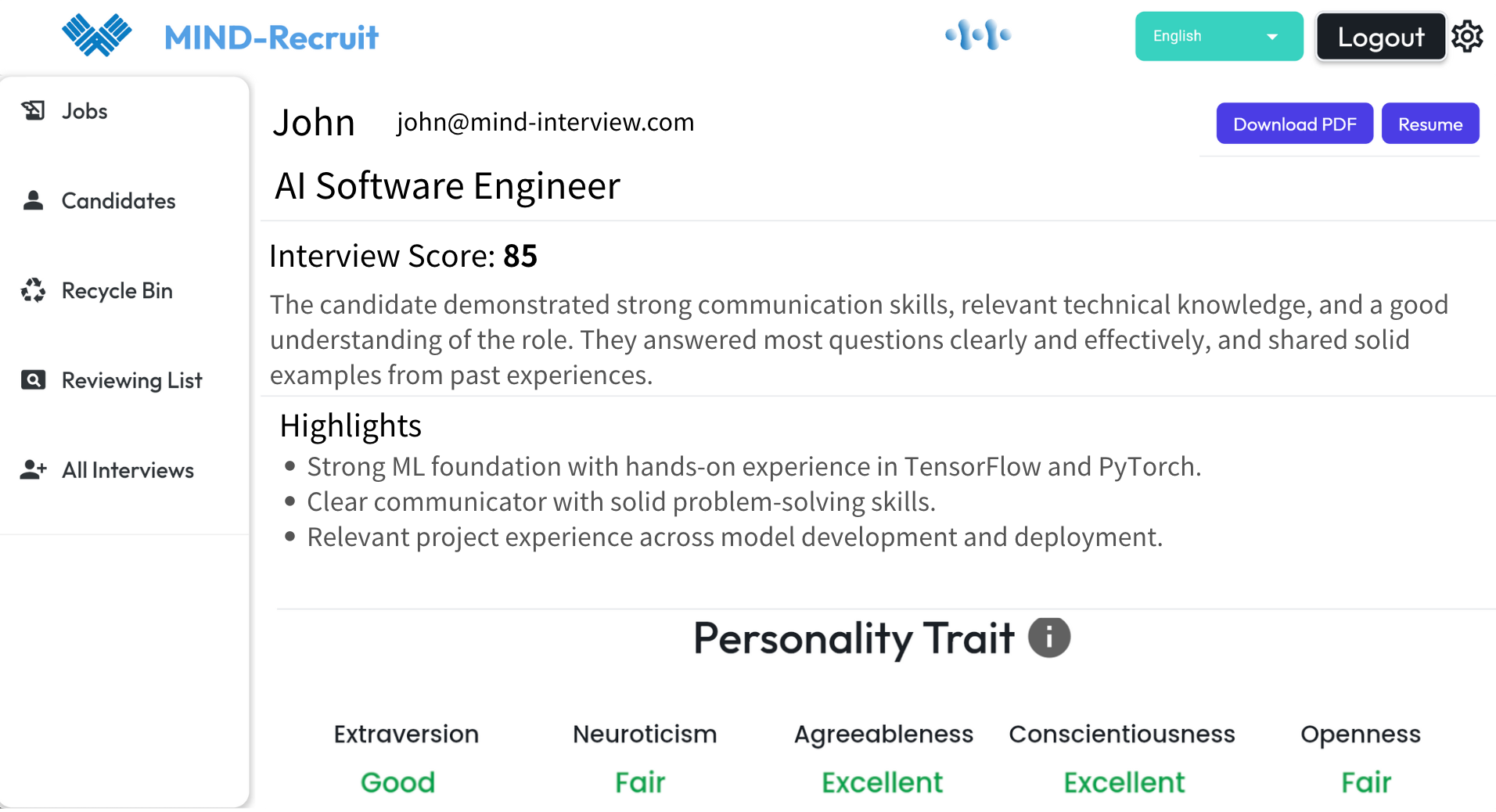Click the Recycle Bin icon

(x=33, y=290)
